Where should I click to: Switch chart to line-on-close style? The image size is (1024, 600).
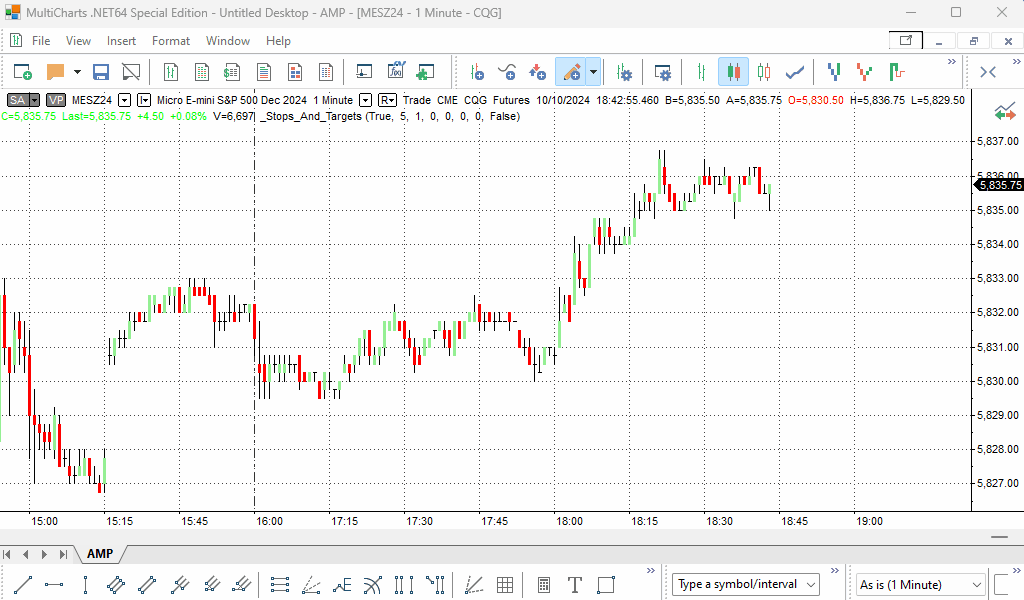point(796,72)
